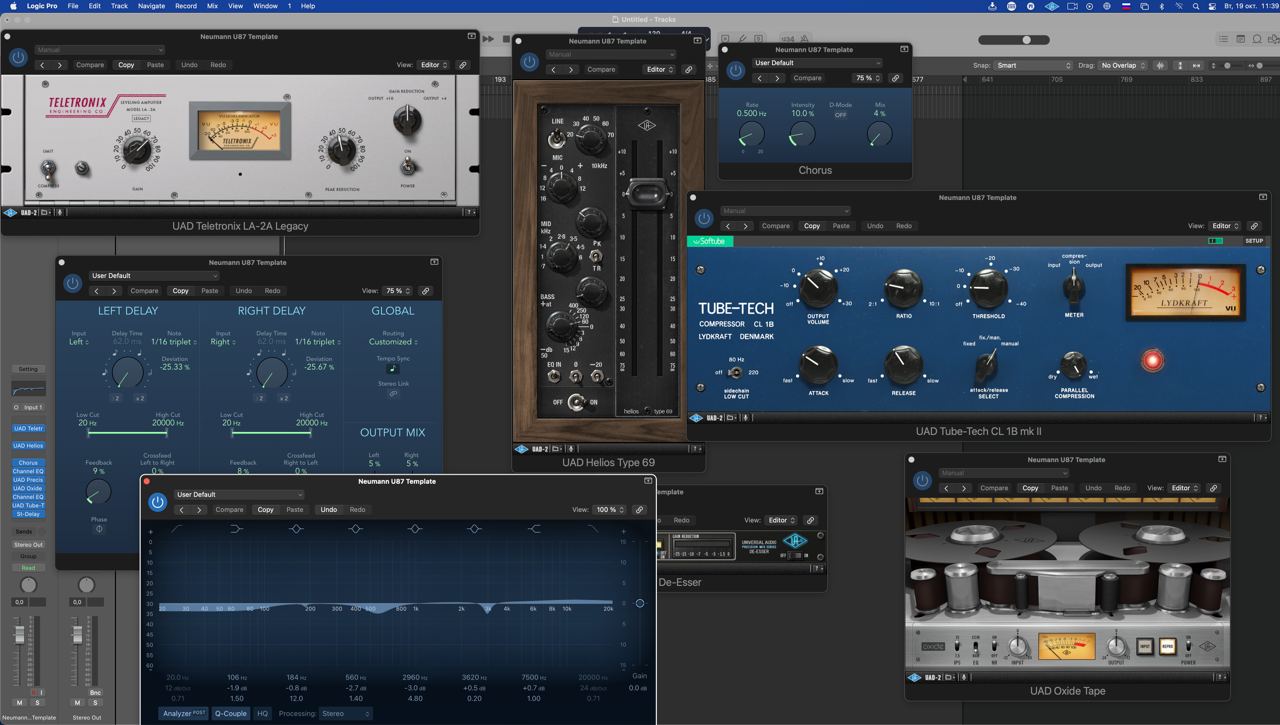Solo the Stereo Out channel strip

point(95,703)
